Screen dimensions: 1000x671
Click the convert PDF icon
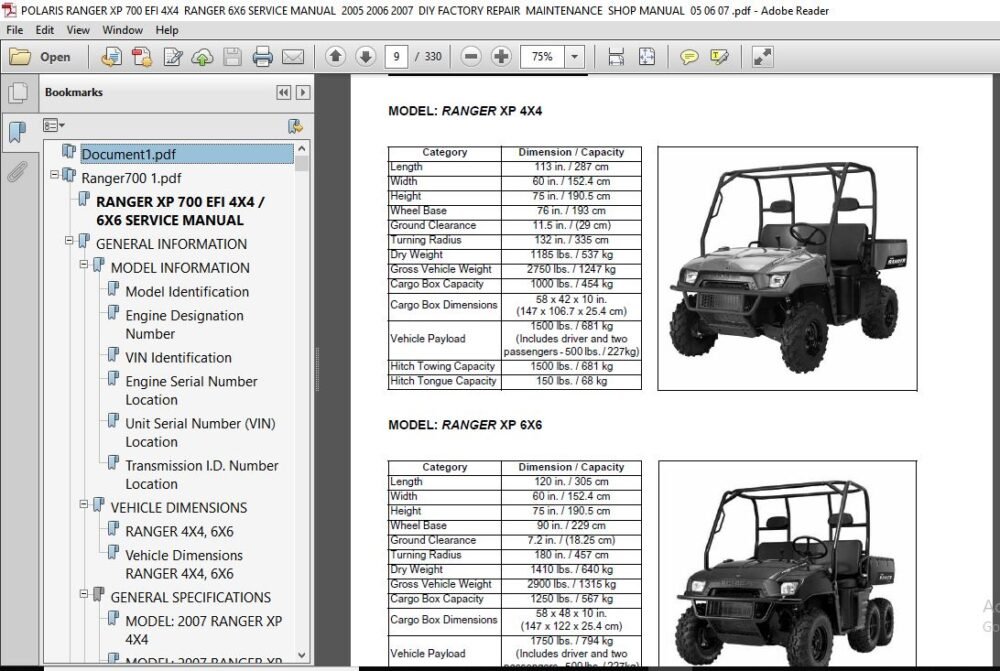tap(142, 57)
